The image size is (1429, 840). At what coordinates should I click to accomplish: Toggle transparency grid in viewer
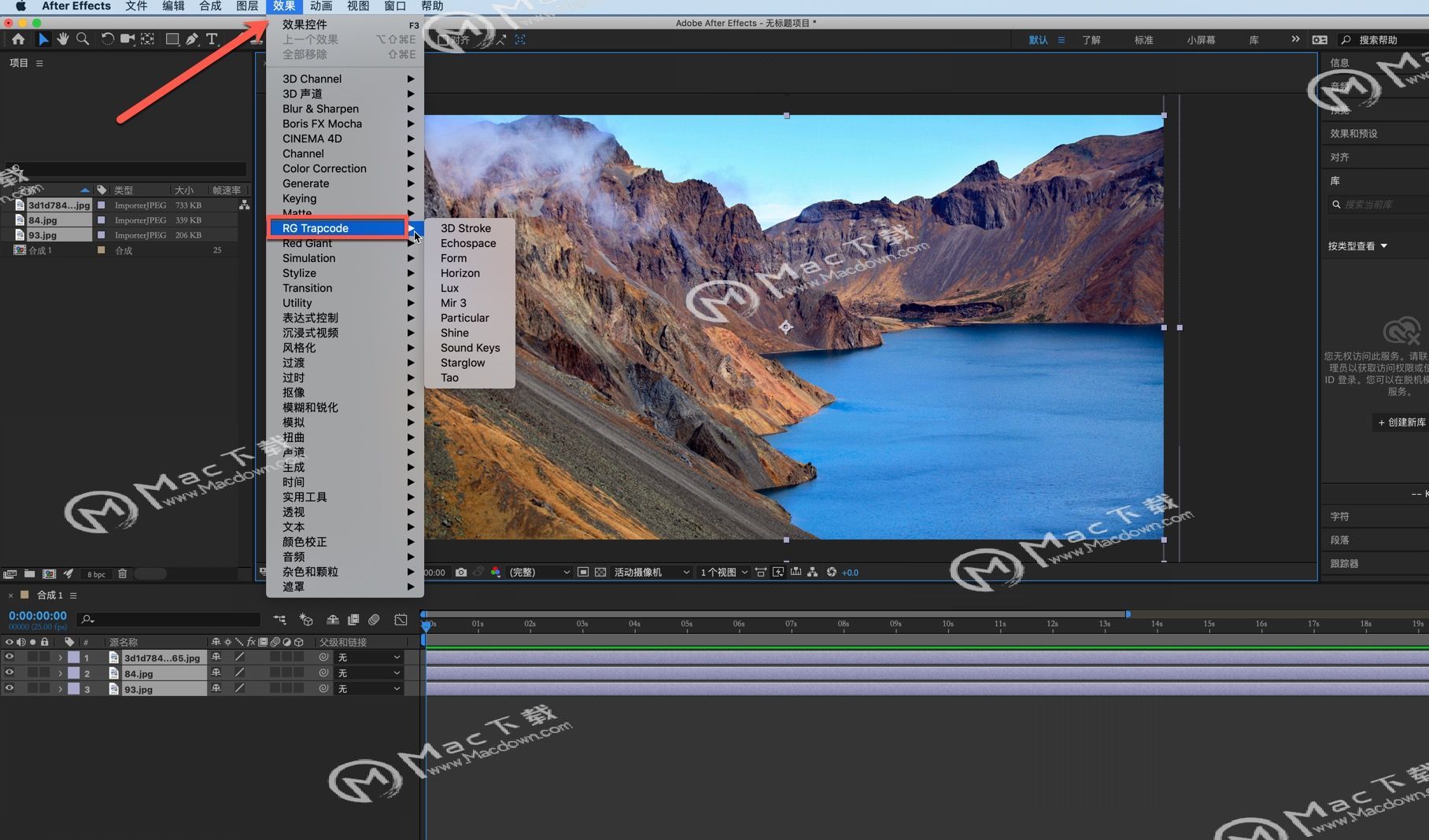pyautogui.click(x=600, y=573)
